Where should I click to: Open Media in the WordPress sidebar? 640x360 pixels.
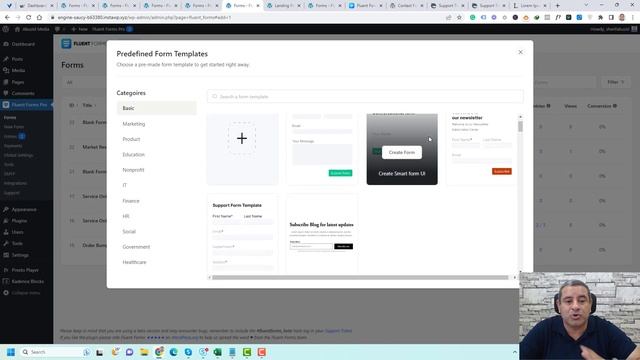(x=18, y=71)
